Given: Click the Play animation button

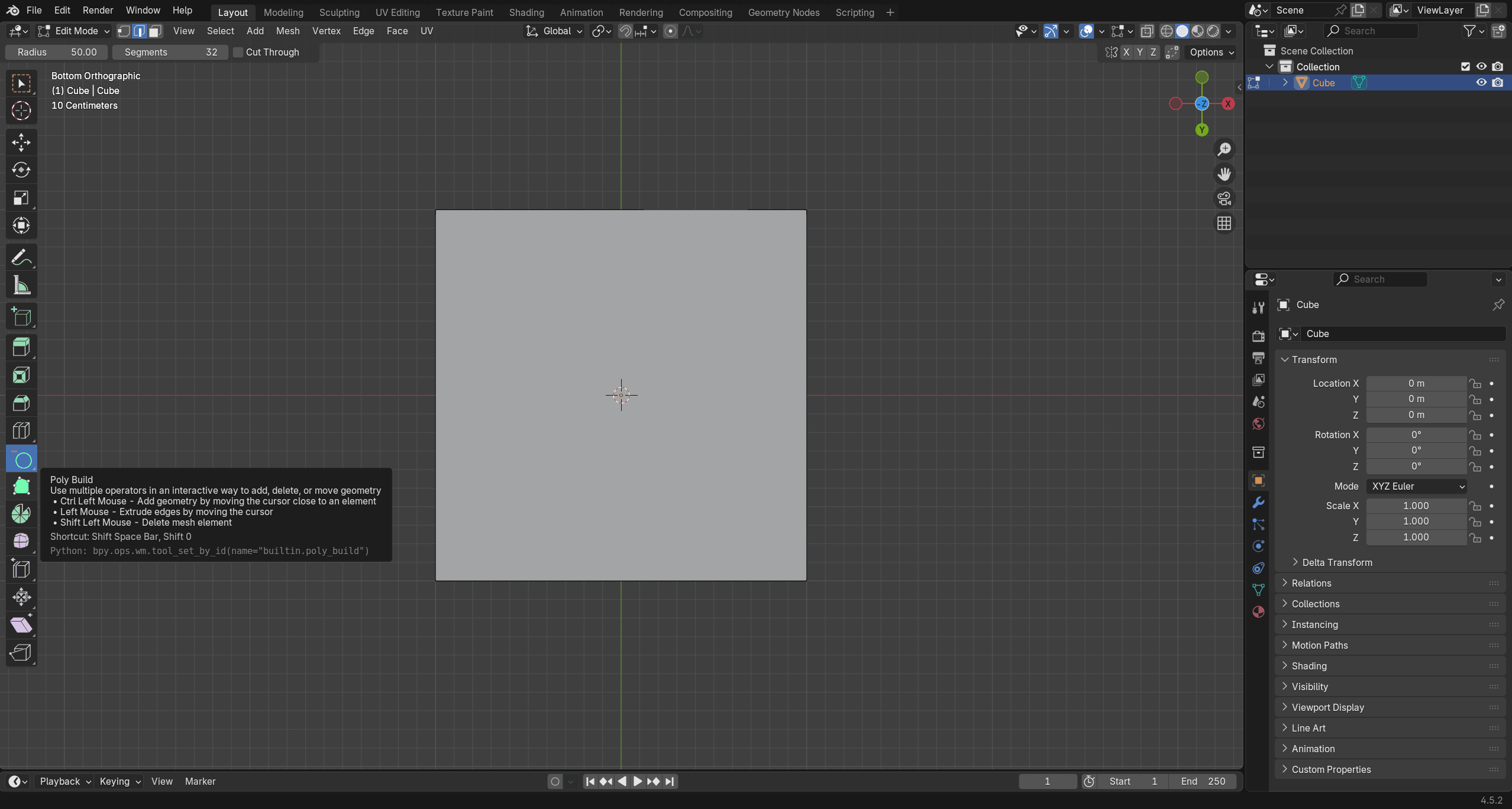Looking at the screenshot, I should click(x=637, y=781).
